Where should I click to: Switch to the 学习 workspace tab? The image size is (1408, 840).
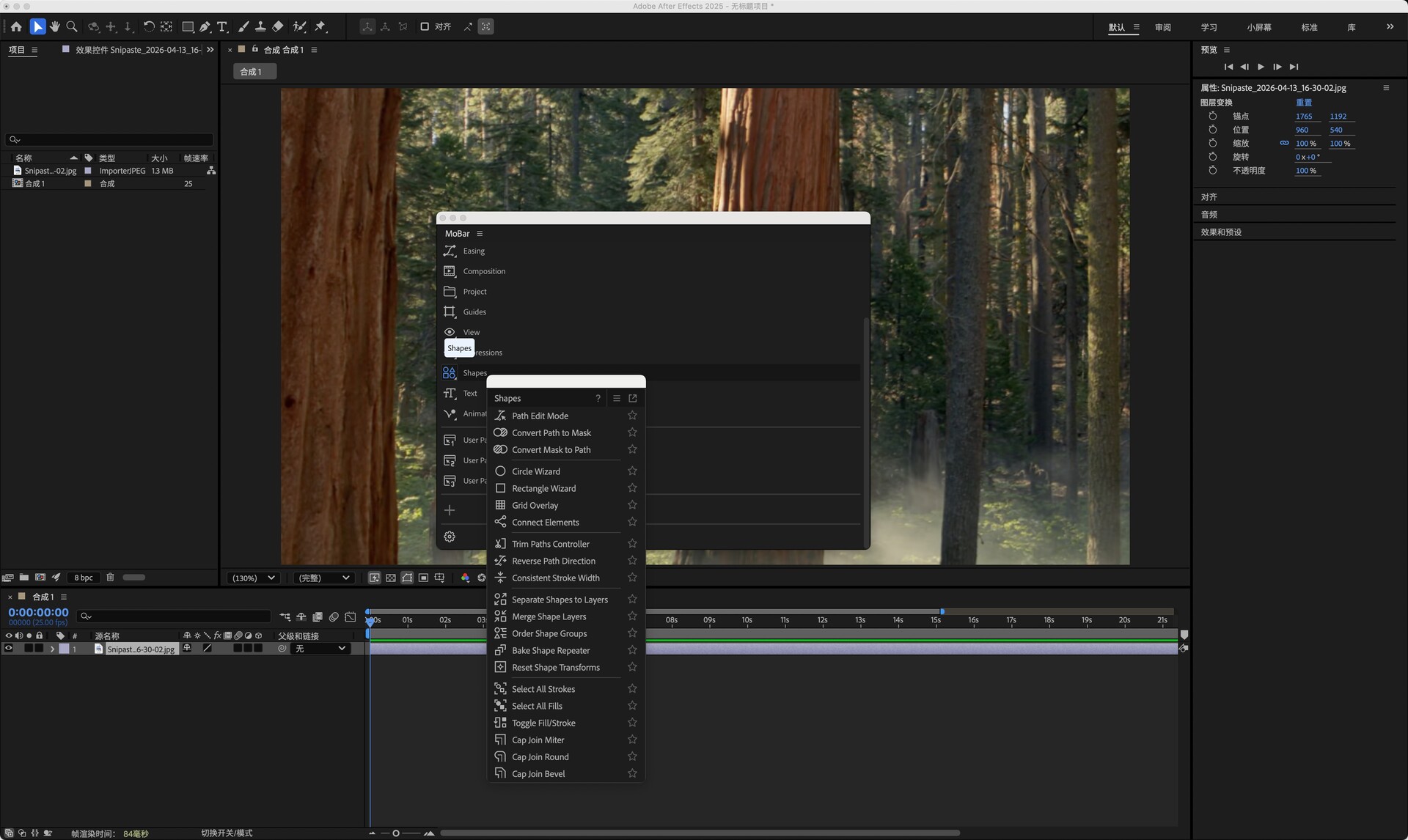[1209, 27]
